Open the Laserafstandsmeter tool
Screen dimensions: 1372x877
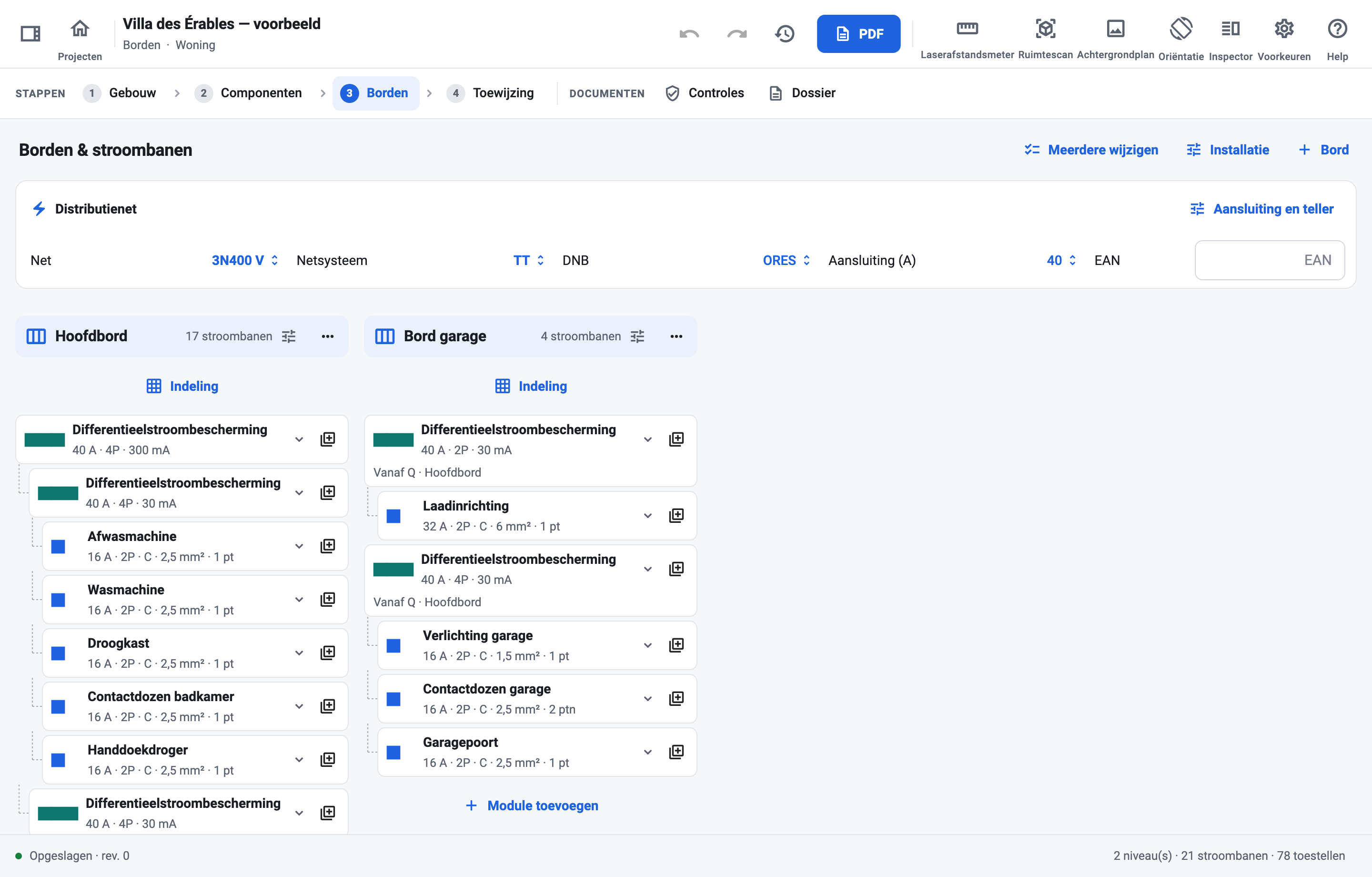tap(967, 29)
